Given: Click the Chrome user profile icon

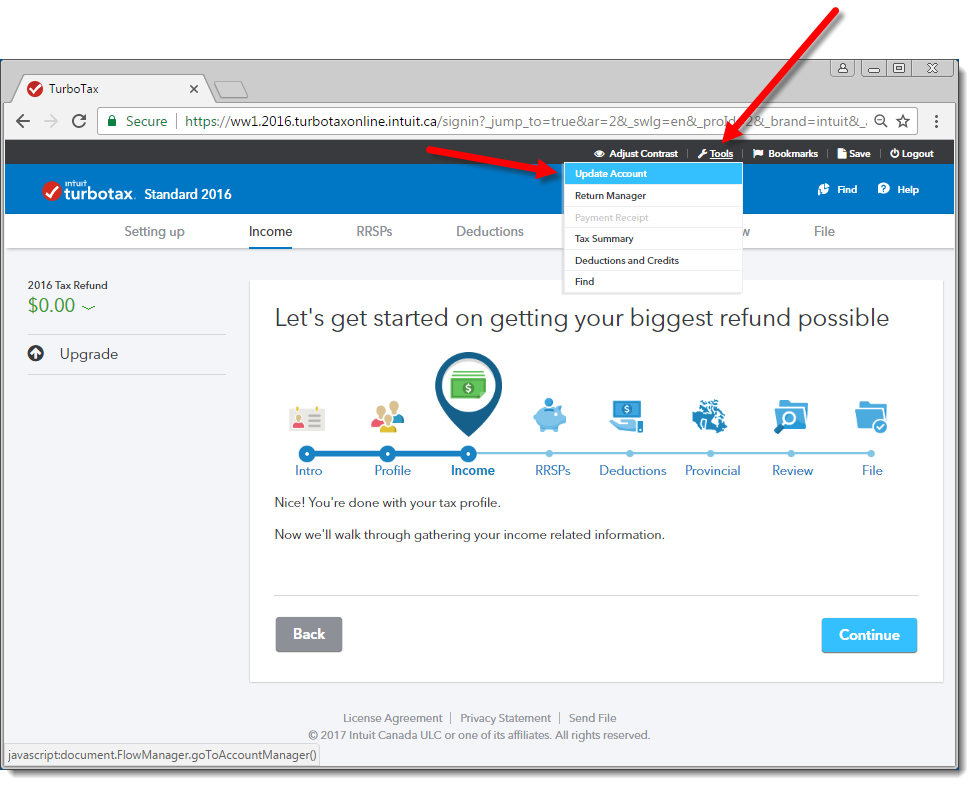Looking at the screenshot, I should coord(842,68).
